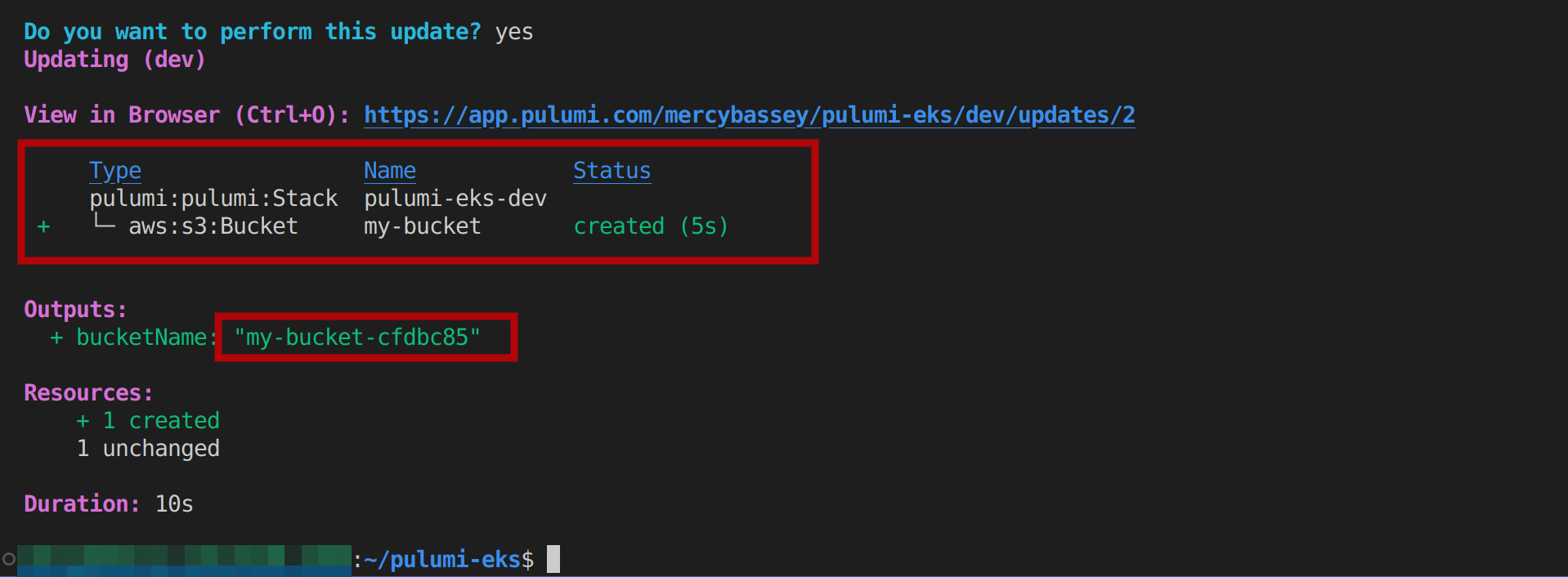
Task: Click the ~/pulumi-eks path in prompt
Action: [x=441, y=560]
